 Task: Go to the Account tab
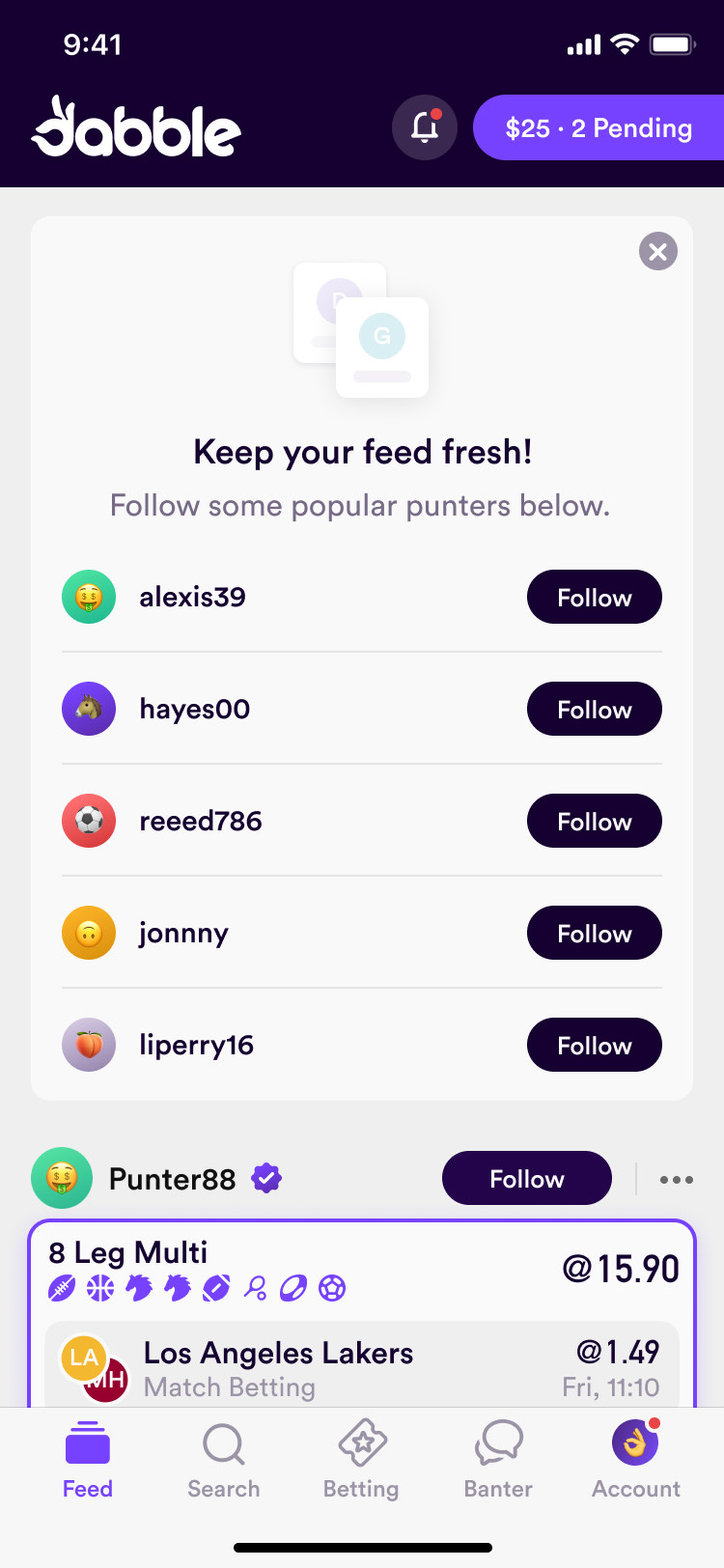(635, 1461)
